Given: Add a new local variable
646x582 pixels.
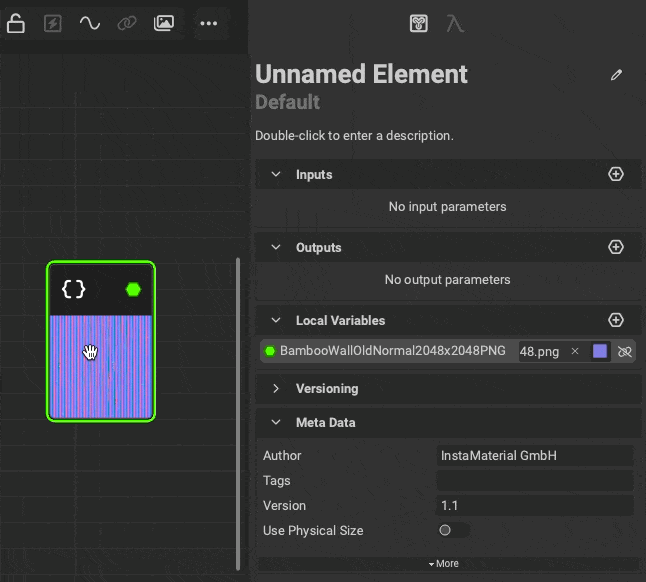Looking at the screenshot, I should (x=616, y=320).
